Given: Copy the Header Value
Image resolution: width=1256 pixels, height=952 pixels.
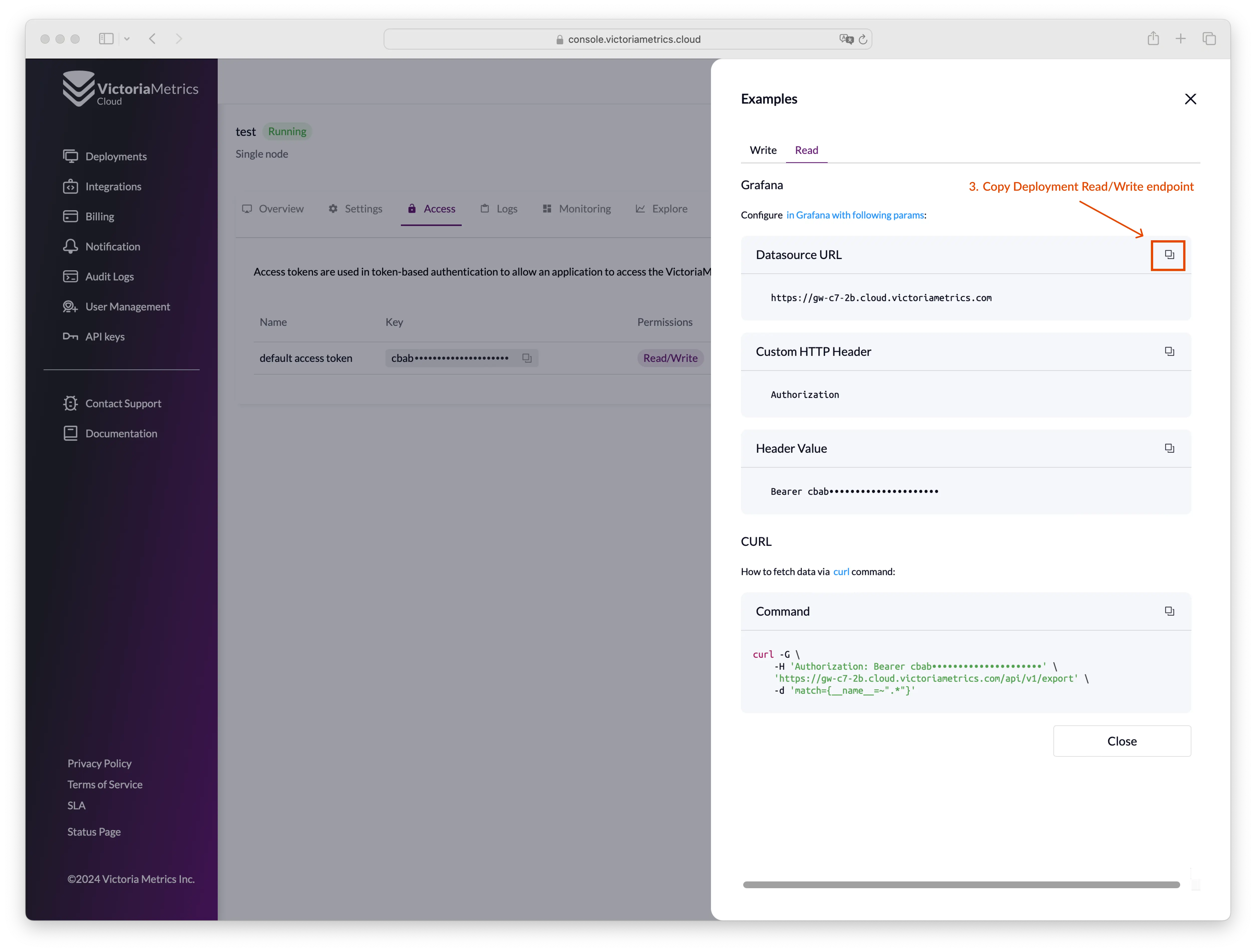Looking at the screenshot, I should click(x=1169, y=448).
